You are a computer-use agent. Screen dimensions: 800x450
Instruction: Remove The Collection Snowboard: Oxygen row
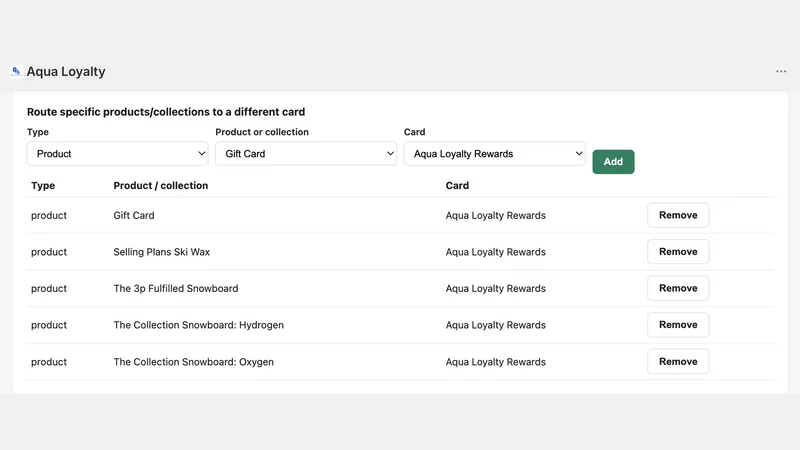pyautogui.click(x=678, y=361)
